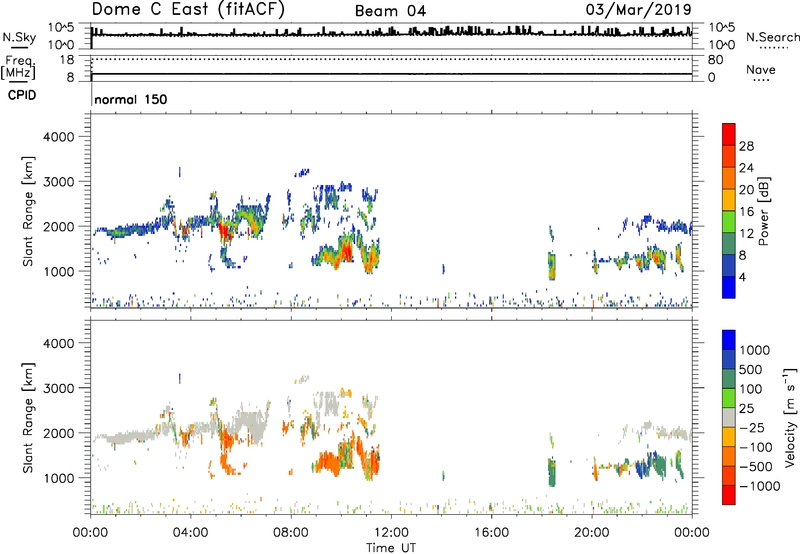This screenshot has width=800, height=554.
Task: Click the blue bottom of the power colorbar
Action: pos(729,287)
